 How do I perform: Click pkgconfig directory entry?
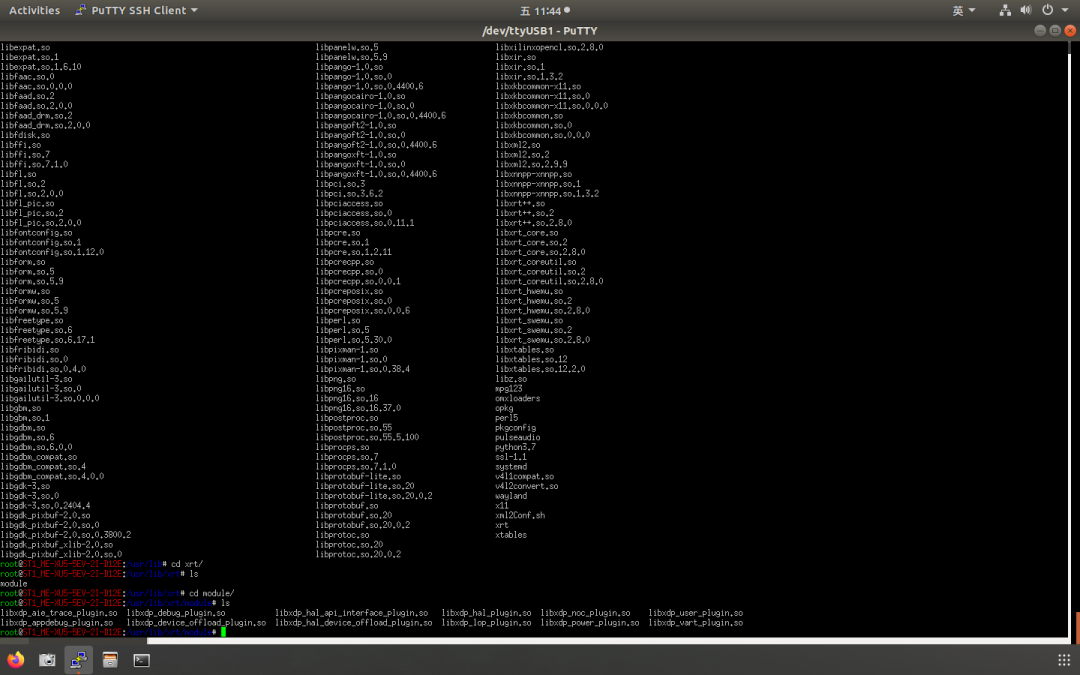[x=516, y=428]
